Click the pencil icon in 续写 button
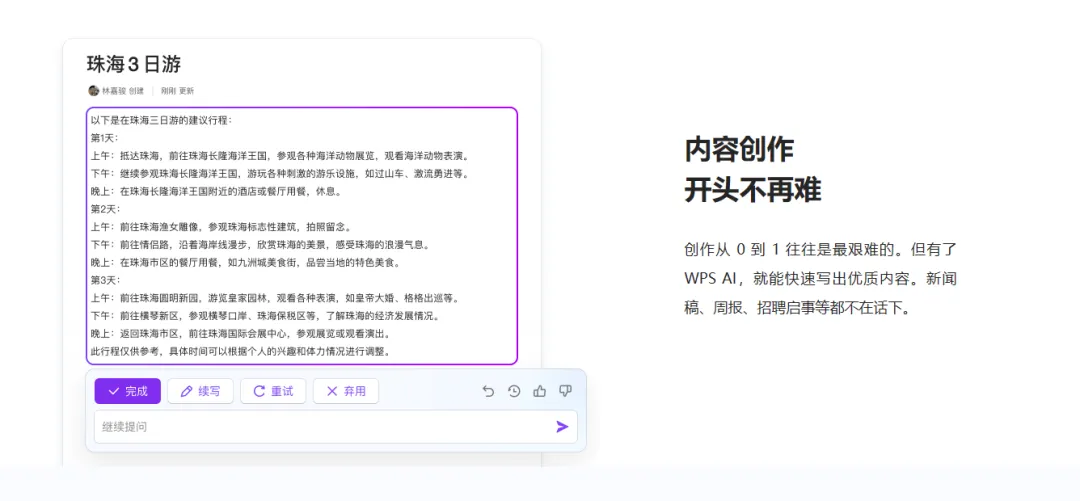 (186, 391)
